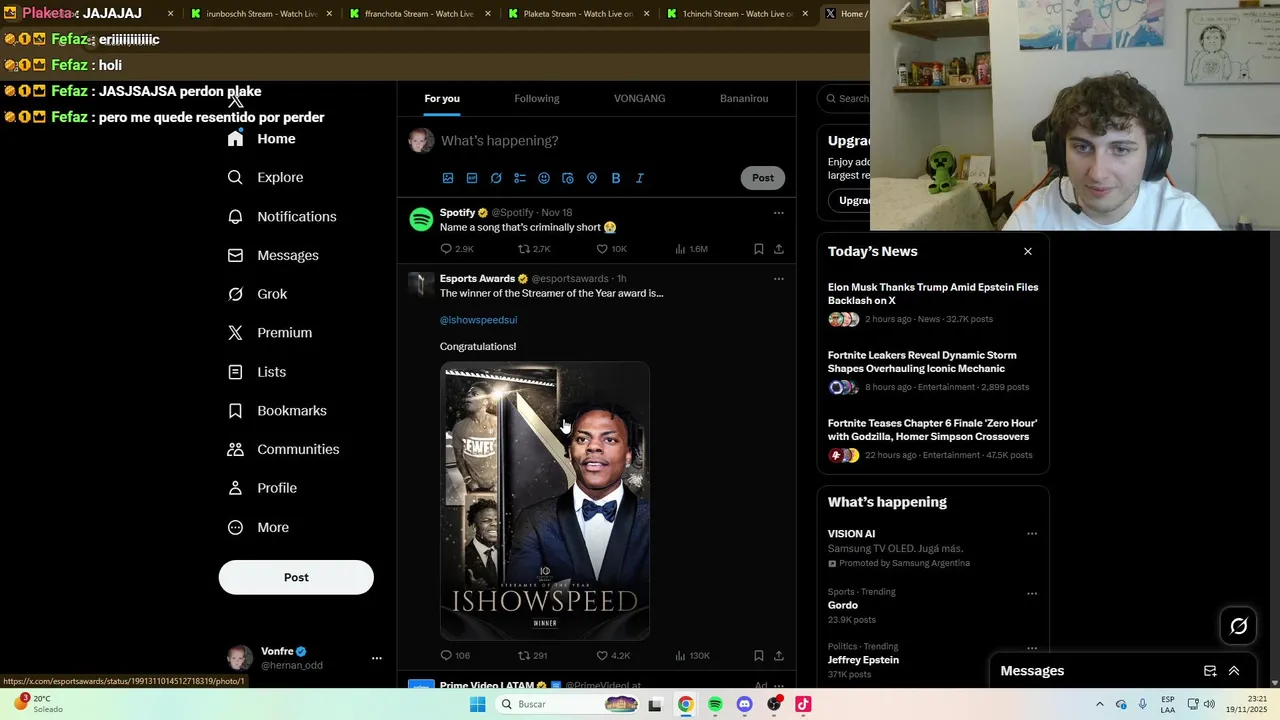Open more options on Spotify post
The width and height of the screenshot is (1280, 720).
pyautogui.click(x=779, y=213)
